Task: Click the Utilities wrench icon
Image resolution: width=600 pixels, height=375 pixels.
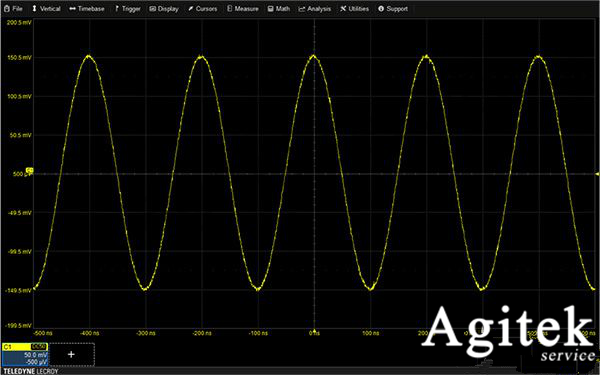Action: point(343,8)
